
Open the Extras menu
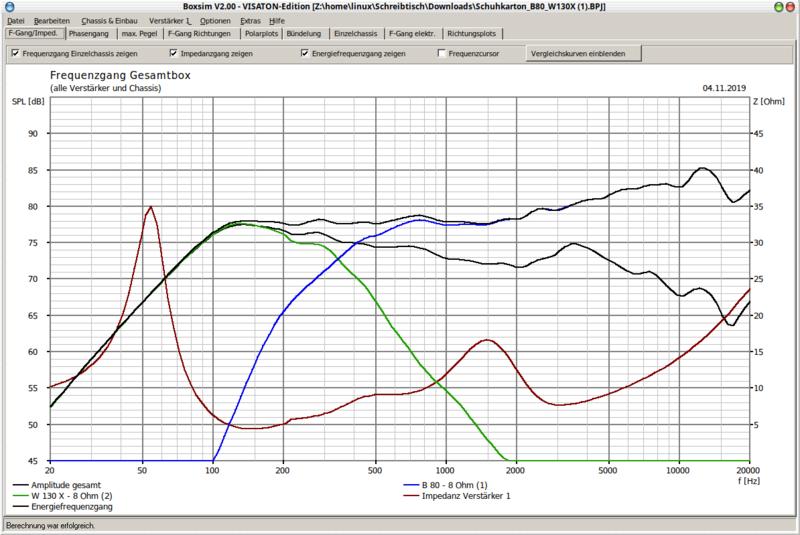pyautogui.click(x=250, y=21)
